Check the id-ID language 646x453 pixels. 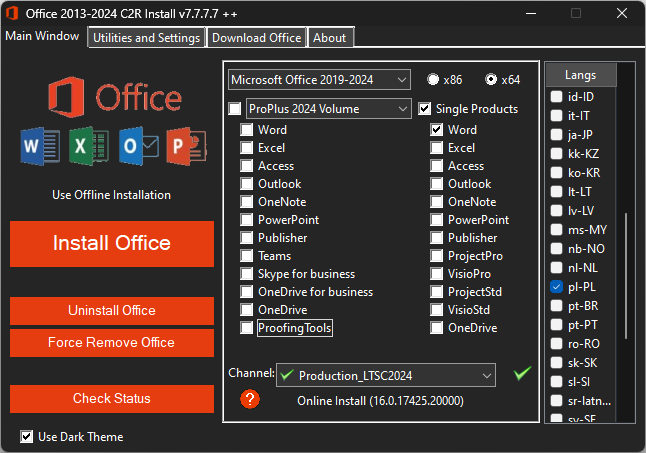556,97
